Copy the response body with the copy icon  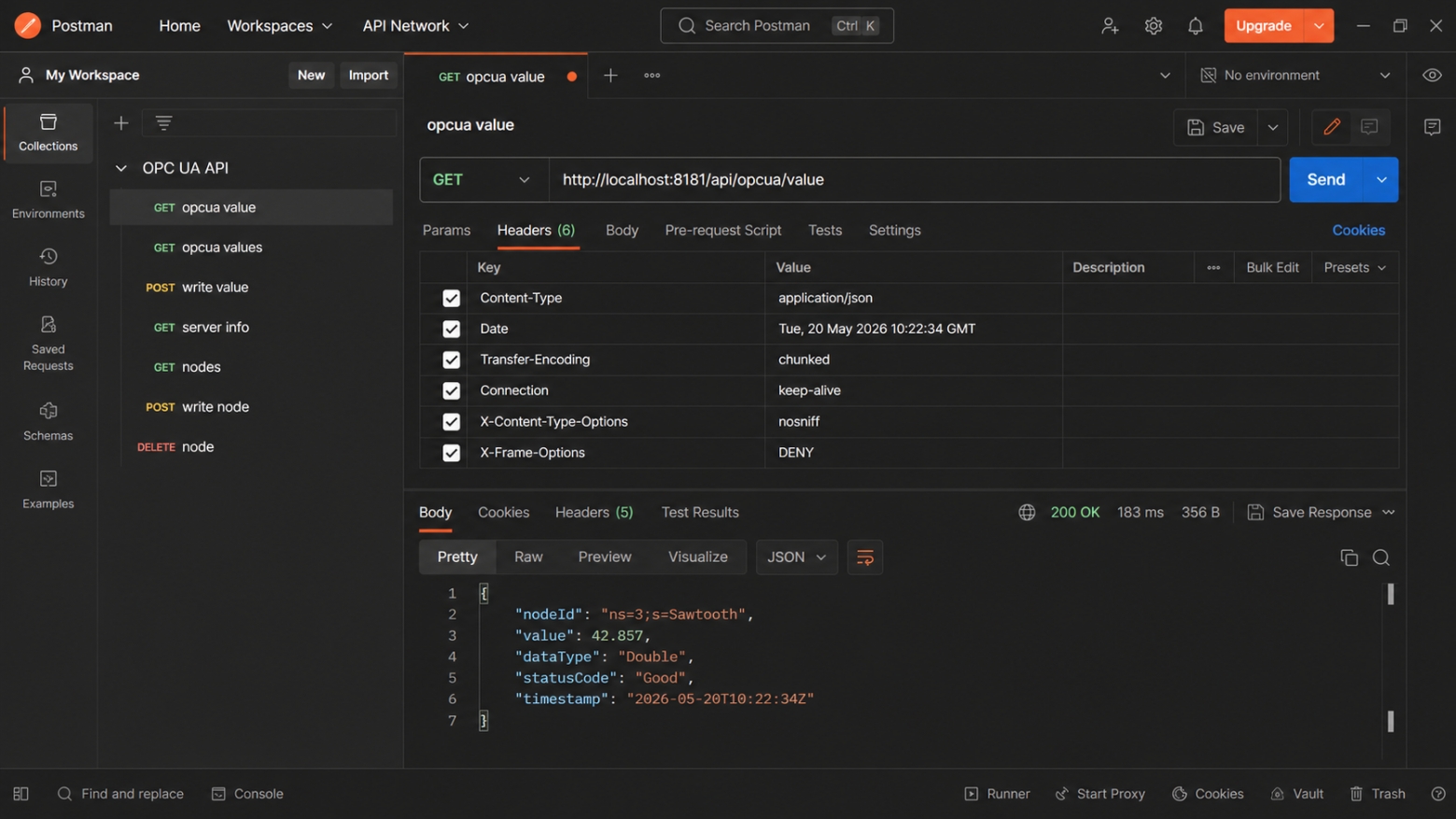pos(1349,558)
